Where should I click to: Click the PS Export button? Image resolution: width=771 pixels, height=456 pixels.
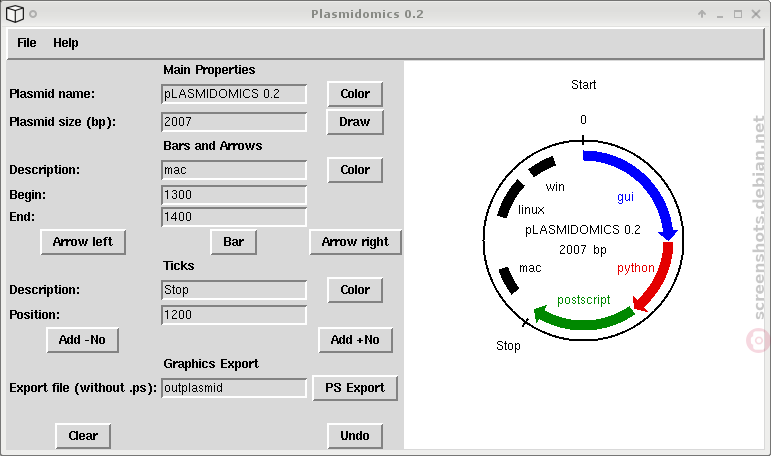[355, 388]
